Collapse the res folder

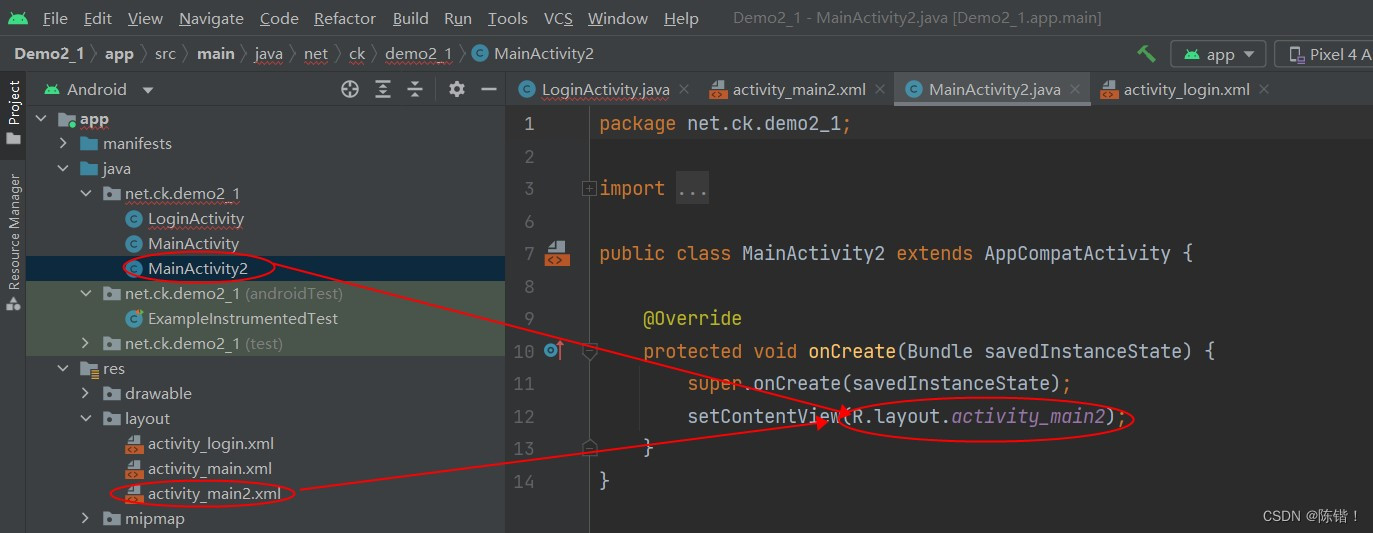point(63,369)
